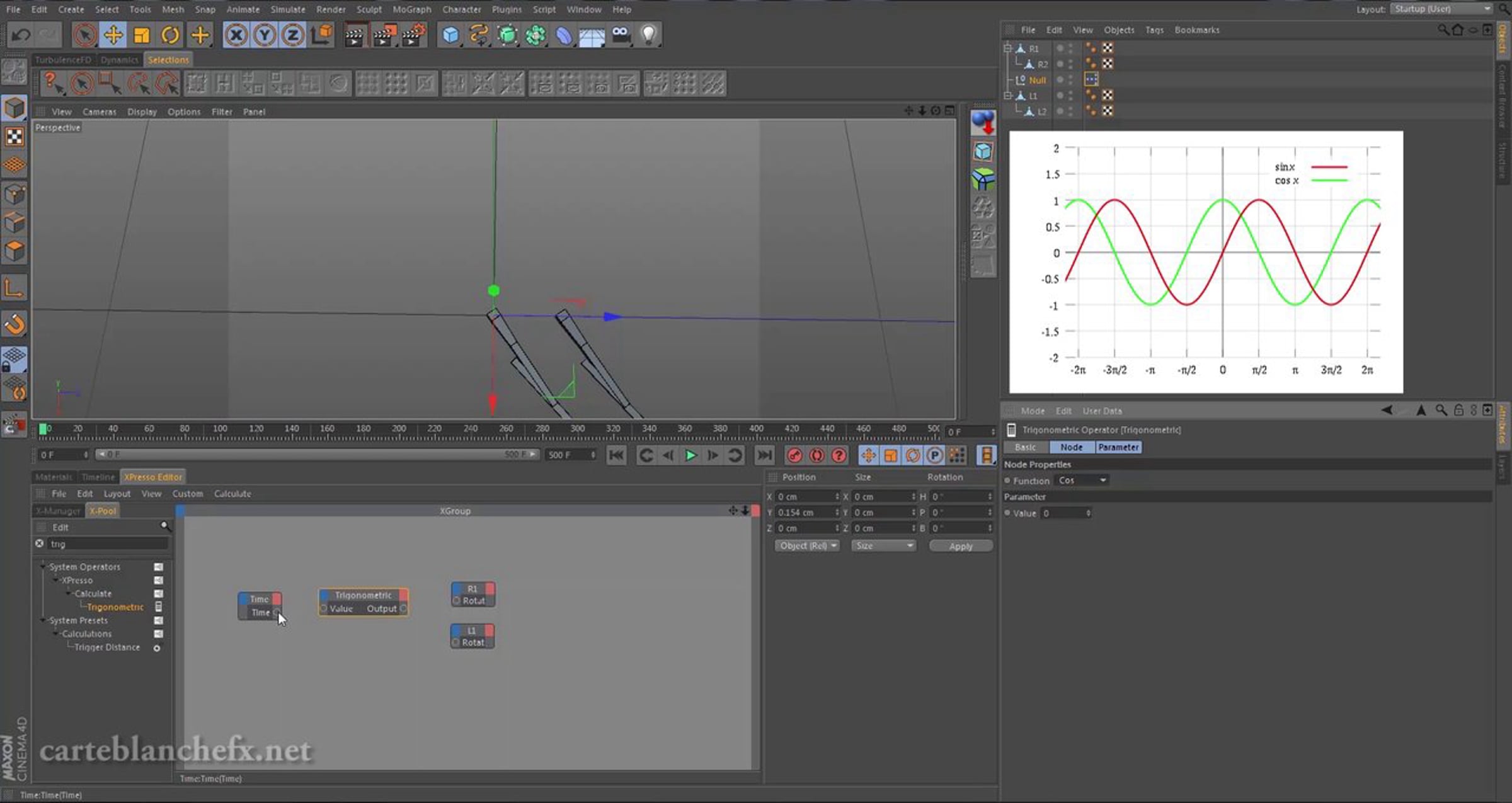Image resolution: width=1512 pixels, height=803 pixels.
Task: Select the Trigonometric node in X-Pool
Action: 115,607
